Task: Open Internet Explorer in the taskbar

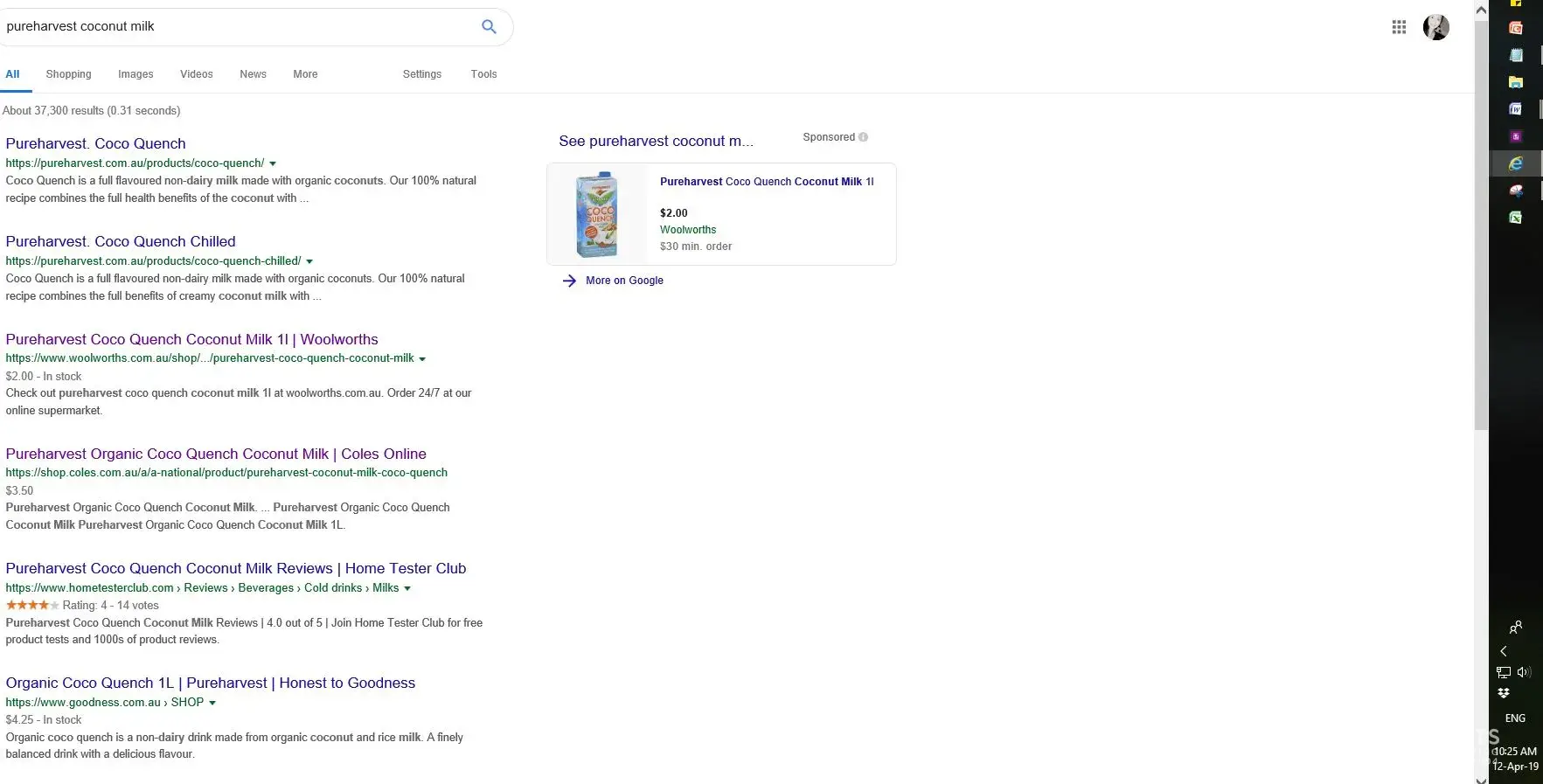Action: tap(1516, 163)
